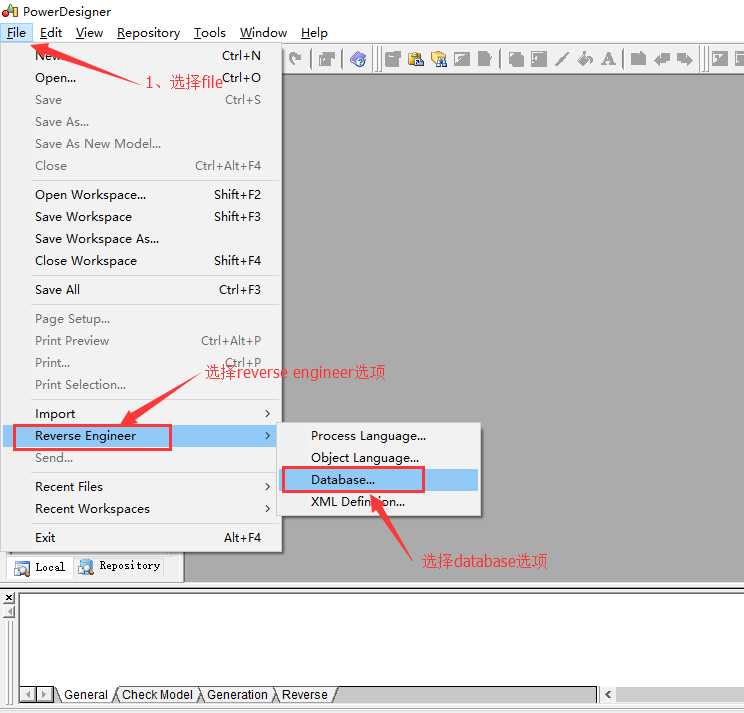The height and width of the screenshot is (713, 744).
Task: Open the Edit menu
Action: pyautogui.click(x=51, y=33)
